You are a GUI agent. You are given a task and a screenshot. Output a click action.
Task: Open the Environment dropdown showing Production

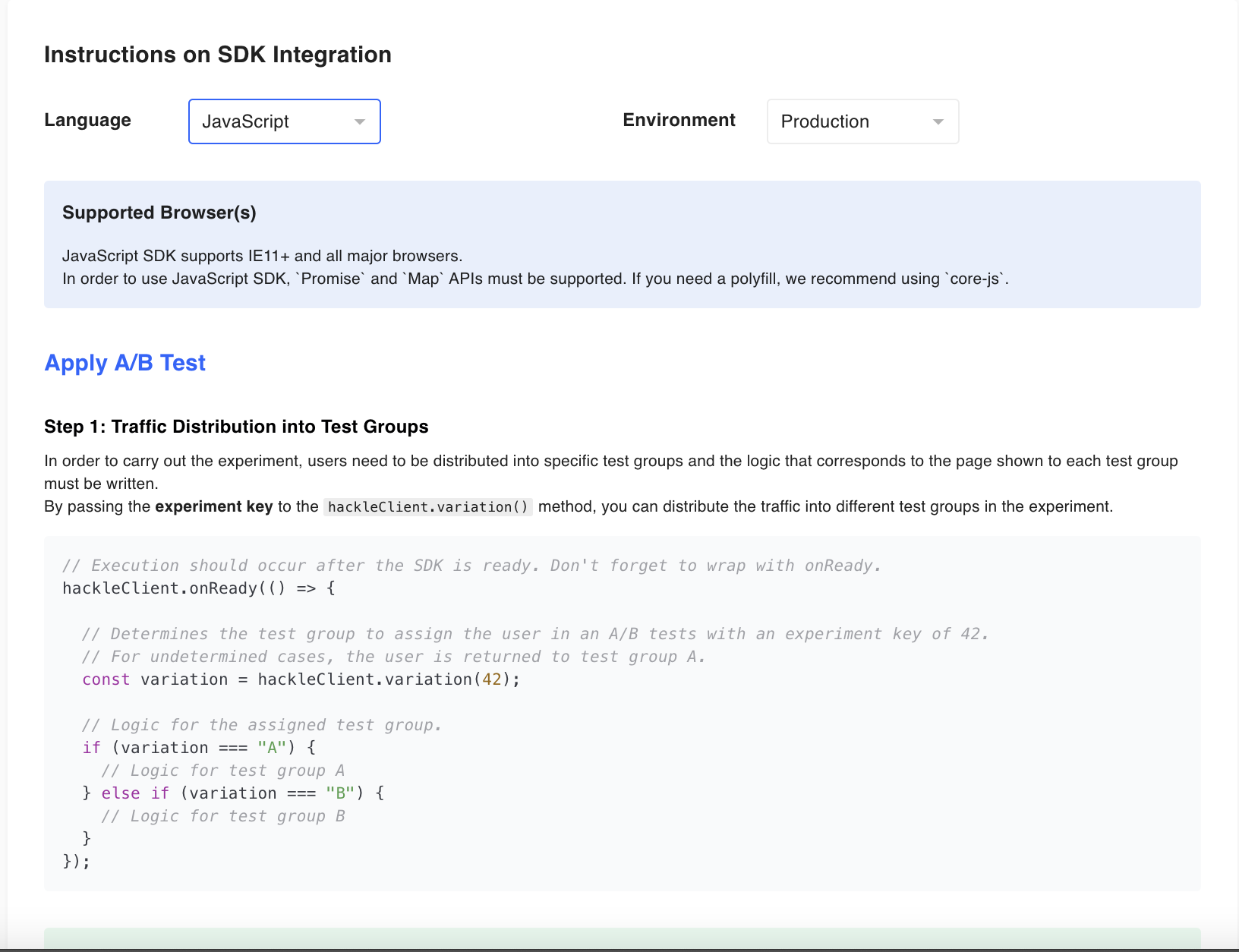click(863, 121)
